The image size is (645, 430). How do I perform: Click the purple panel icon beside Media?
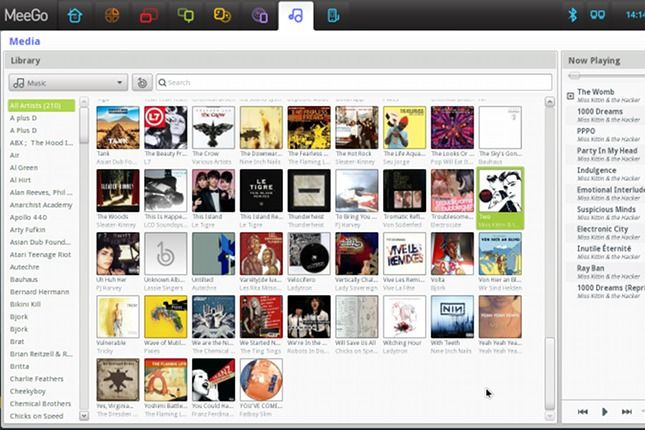coord(259,15)
